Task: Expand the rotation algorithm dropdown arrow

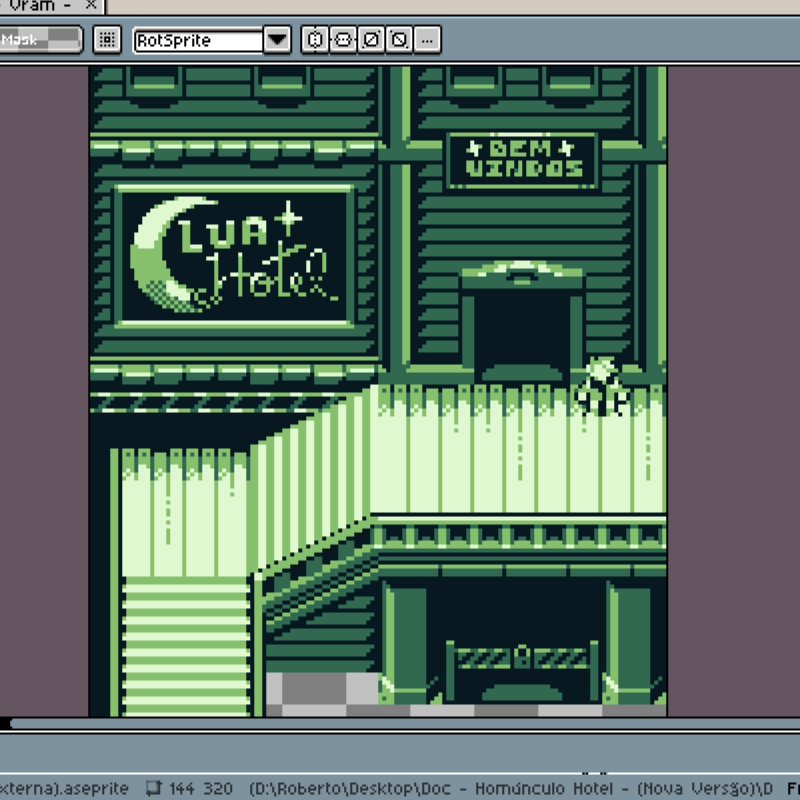Action: pos(278,40)
